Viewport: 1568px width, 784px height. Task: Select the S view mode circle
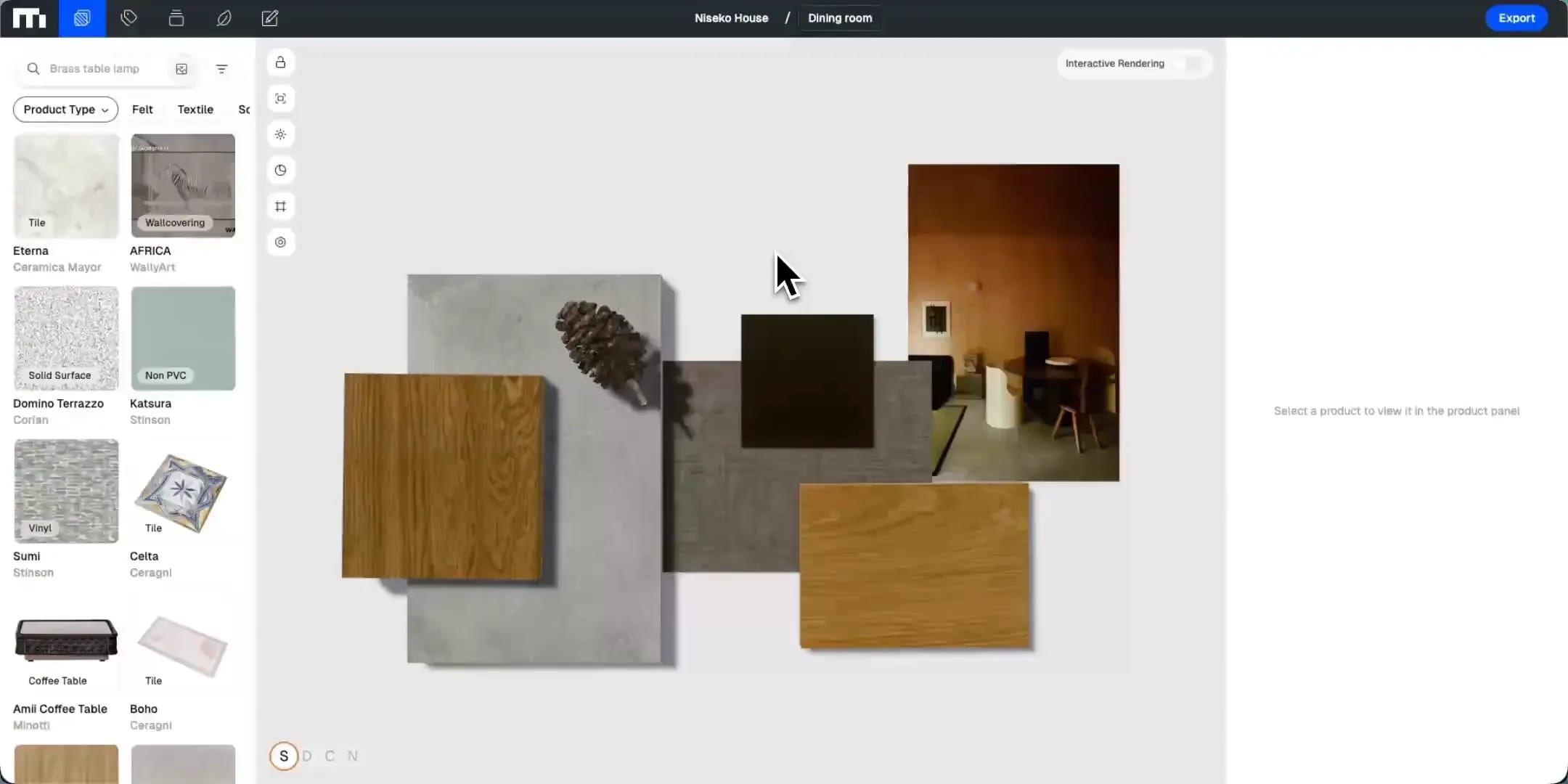point(284,756)
